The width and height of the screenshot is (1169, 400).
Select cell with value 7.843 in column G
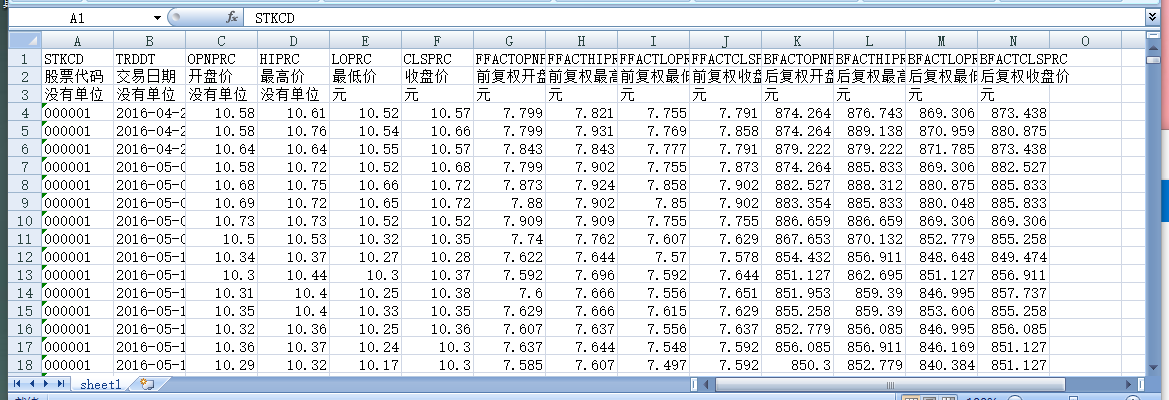pos(509,149)
